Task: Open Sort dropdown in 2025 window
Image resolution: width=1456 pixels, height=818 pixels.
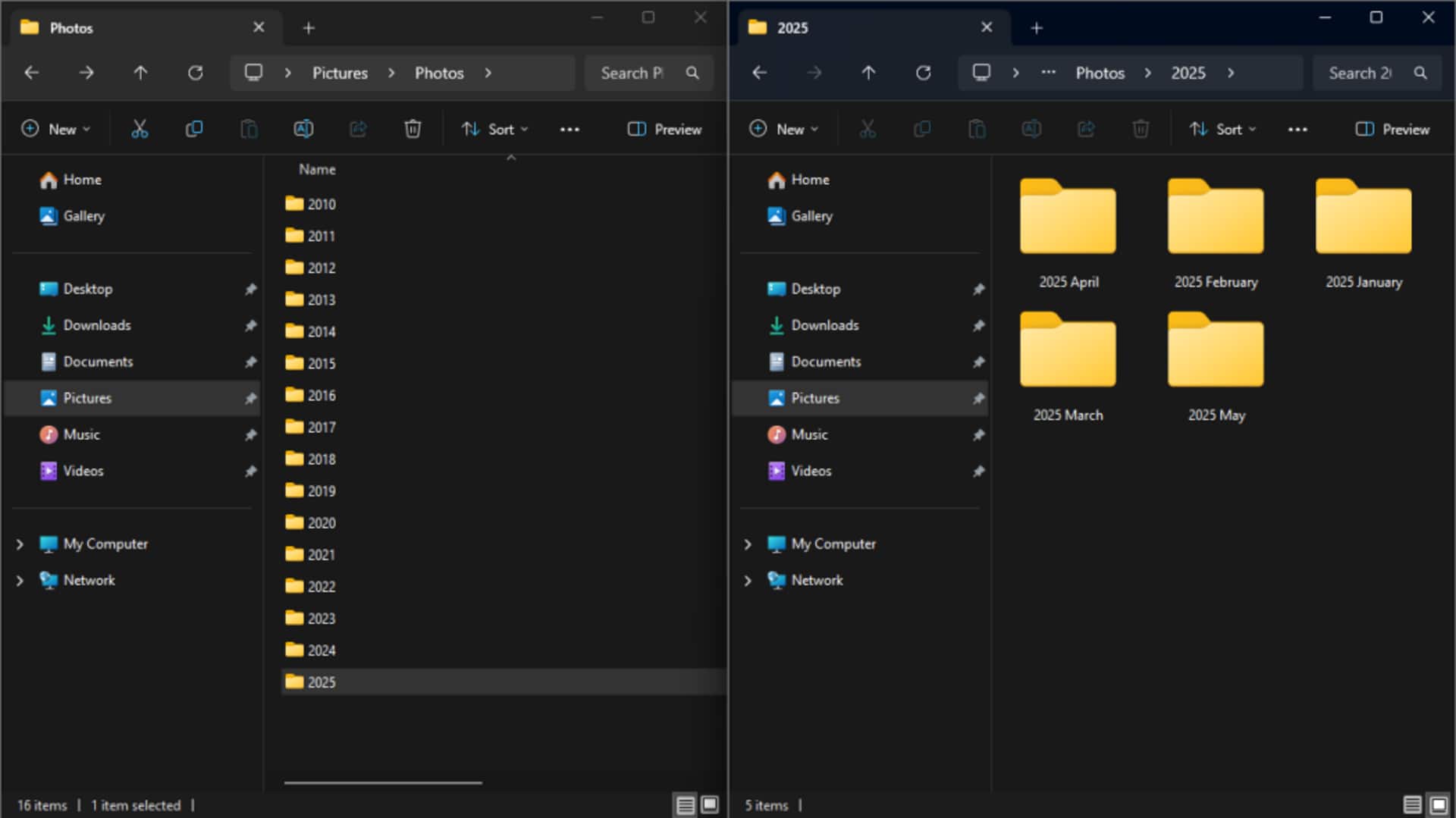Action: pyautogui.click(x=1223, y=130)
